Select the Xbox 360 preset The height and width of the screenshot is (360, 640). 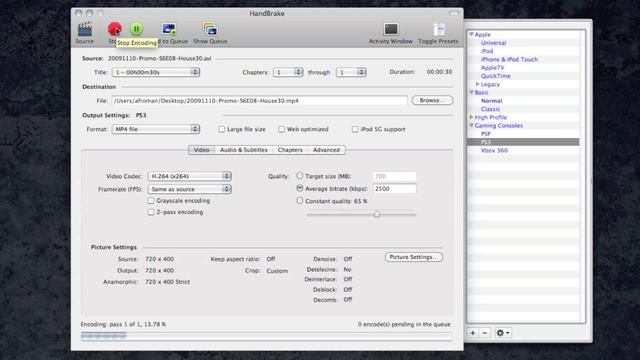click(x=494, y=150)
